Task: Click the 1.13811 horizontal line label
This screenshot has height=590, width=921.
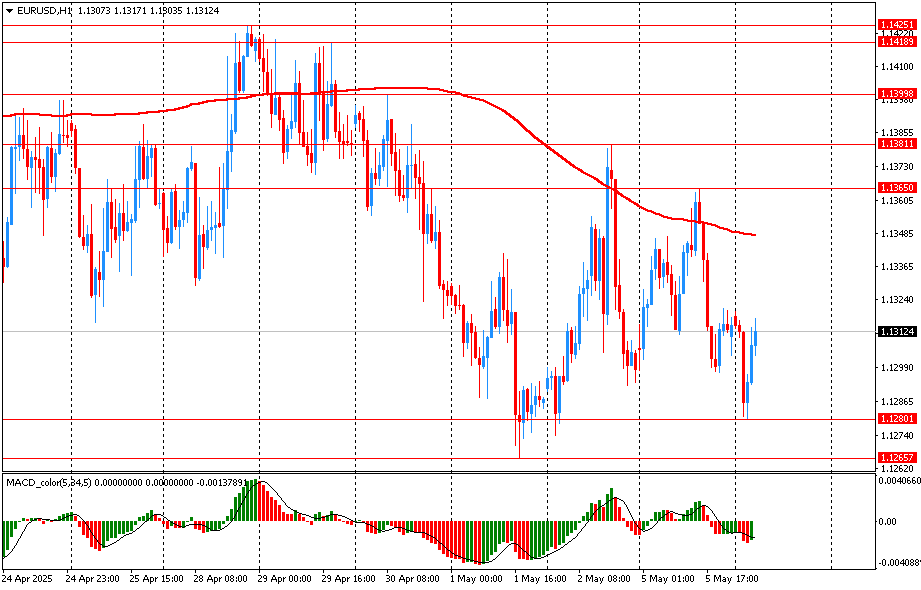Action: click(895, 144)
